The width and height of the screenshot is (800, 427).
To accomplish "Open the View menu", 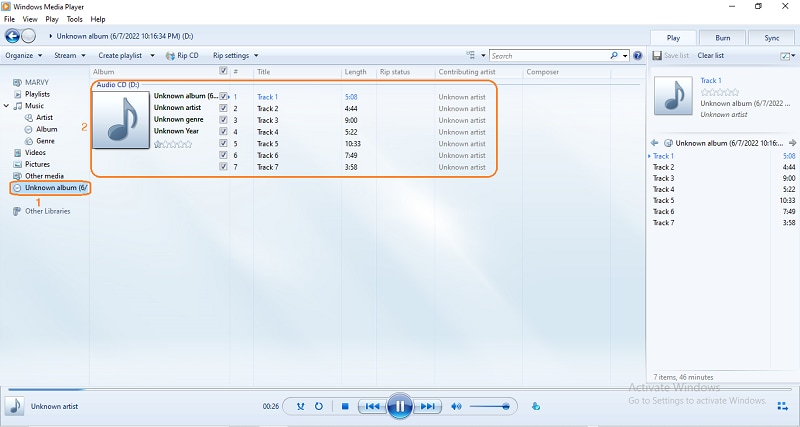I will [x=30, y=19].
